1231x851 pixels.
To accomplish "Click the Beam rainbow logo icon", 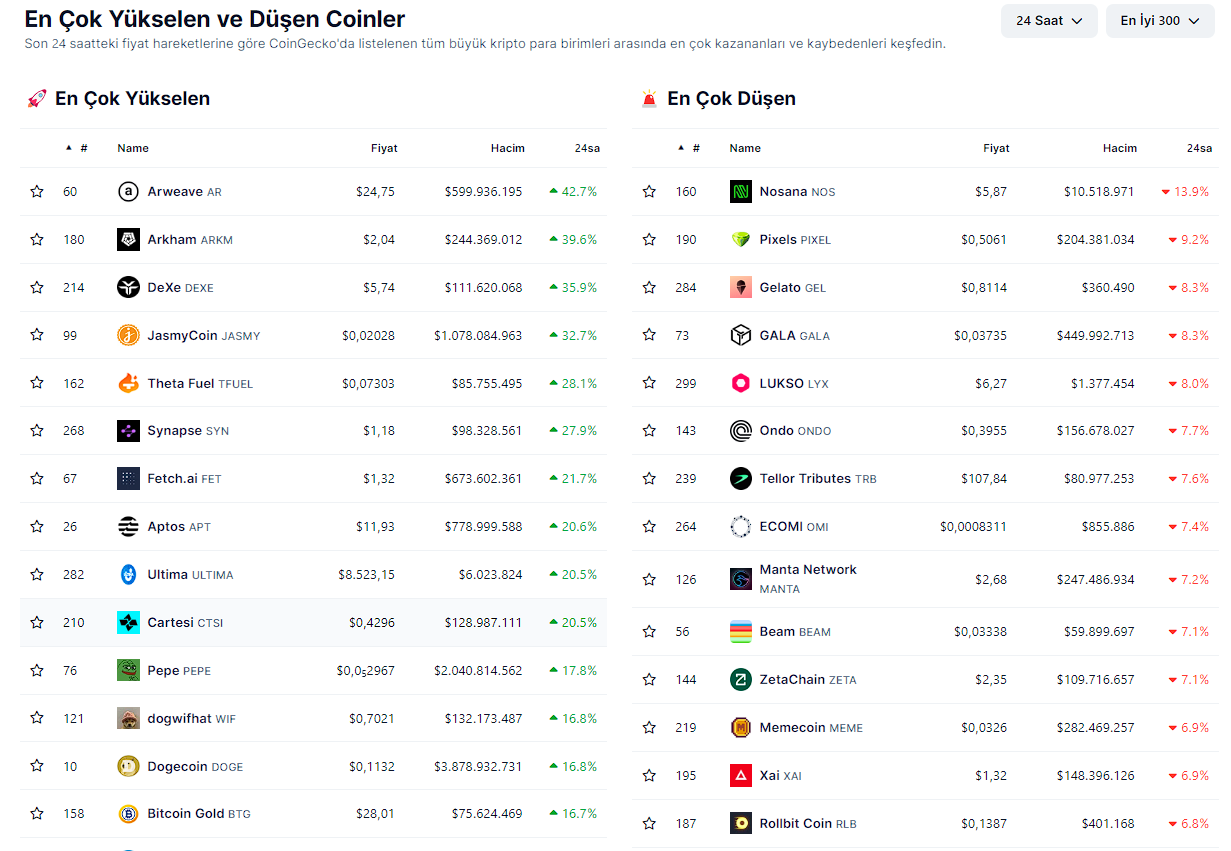I will (x=740, y=631).
